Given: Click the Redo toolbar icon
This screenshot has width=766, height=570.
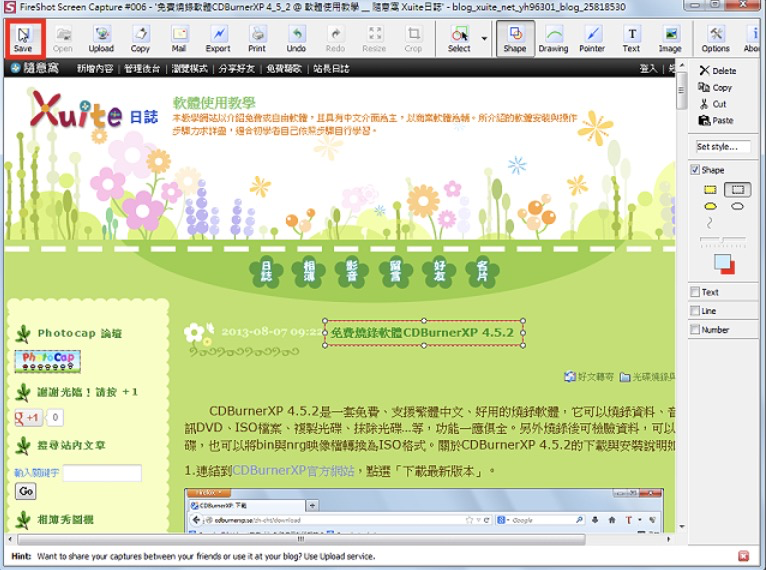Looking at the screenshot, I should 335,39.
